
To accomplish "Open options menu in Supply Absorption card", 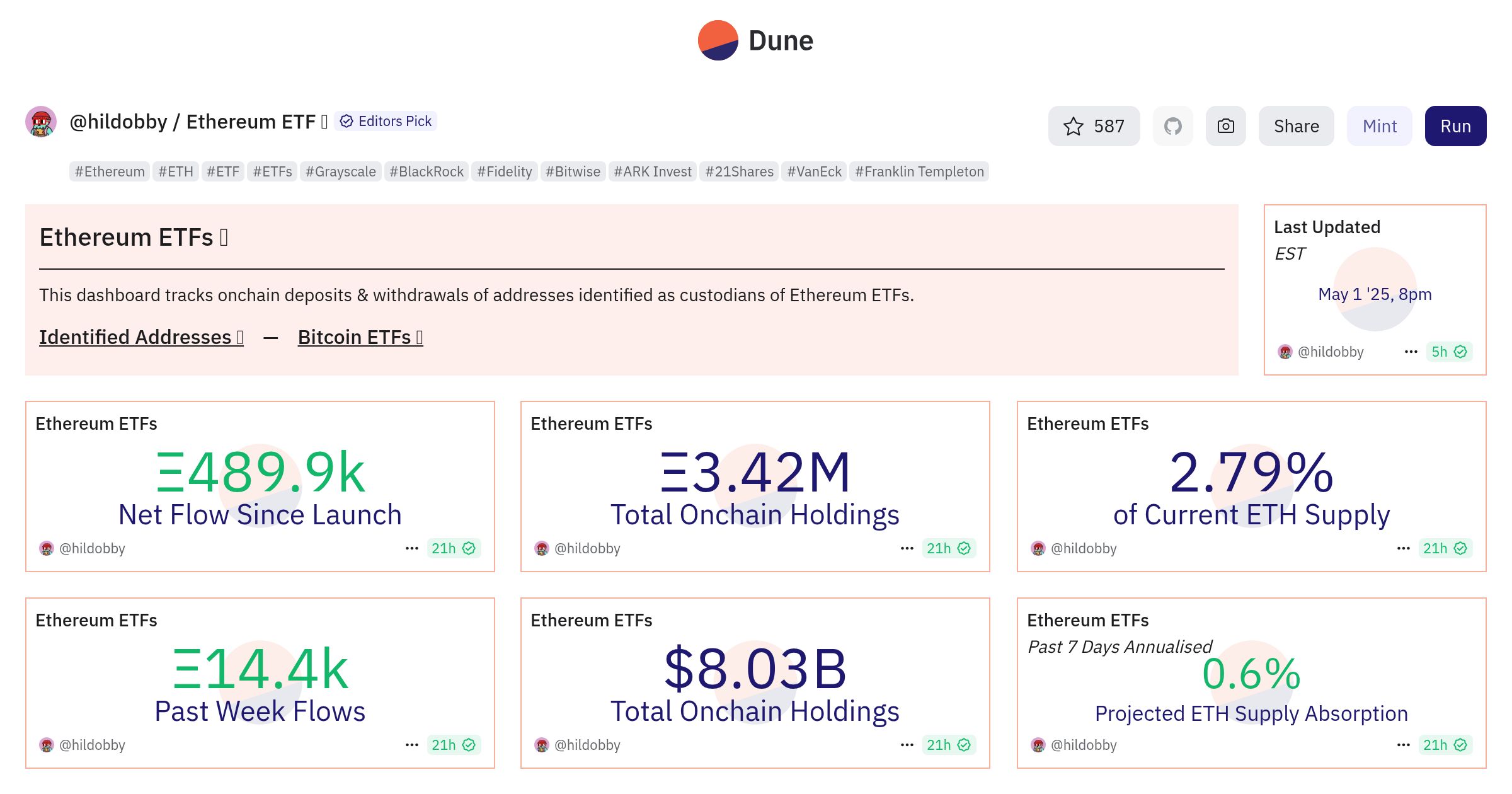I will [x=1404, y=745].
